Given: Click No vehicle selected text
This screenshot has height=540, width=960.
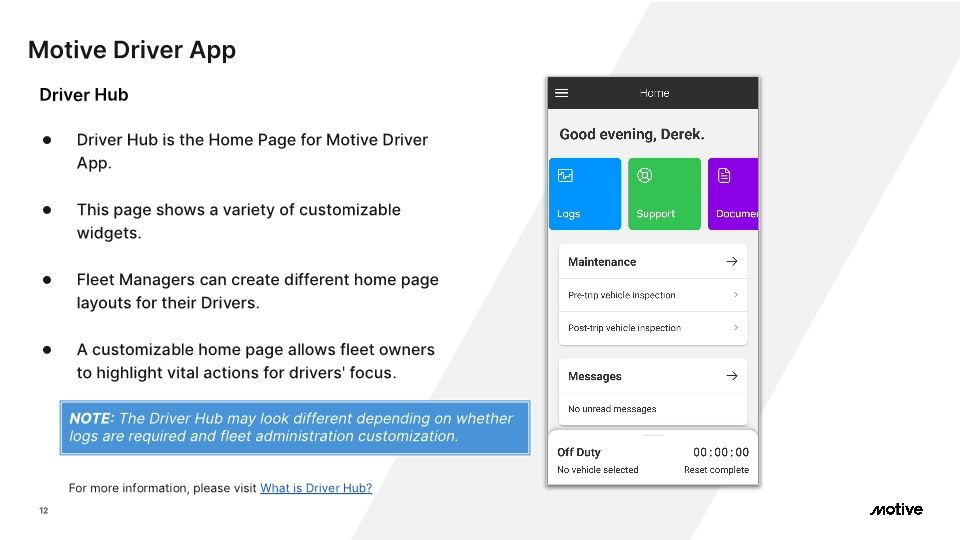Looking at the screenshot, I should click(x=598, y=470).
